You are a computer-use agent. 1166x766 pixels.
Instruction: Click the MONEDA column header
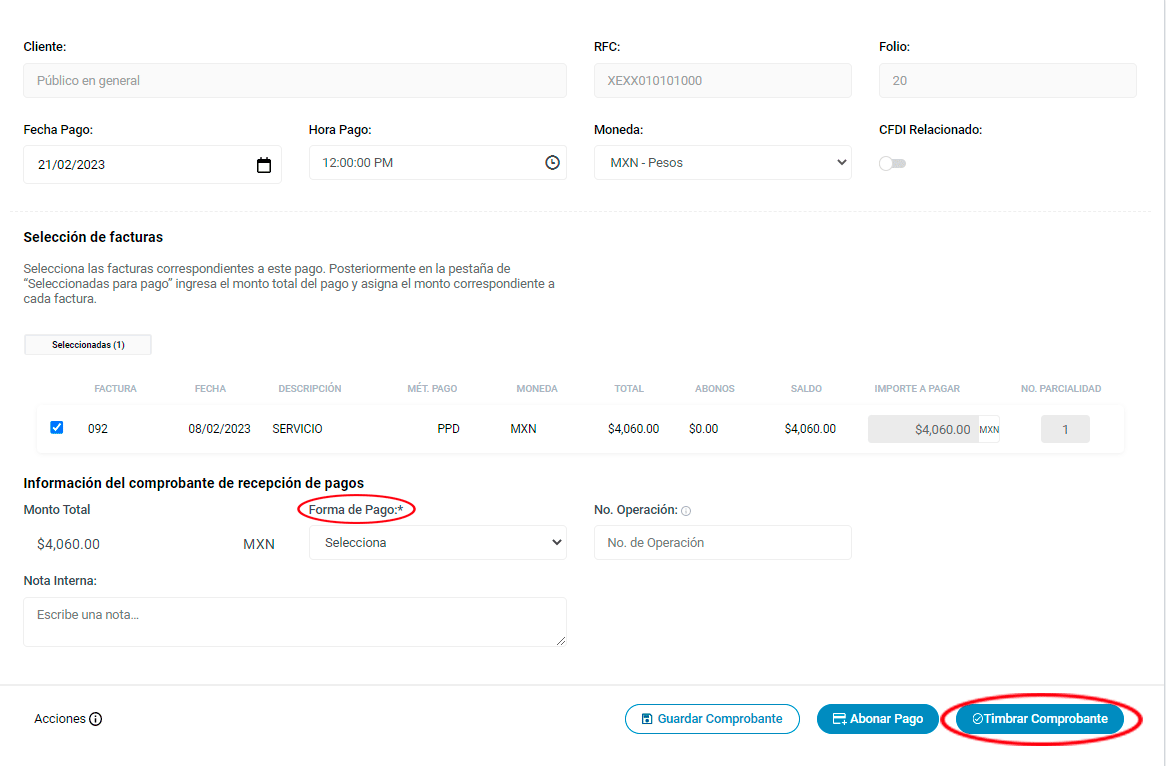click(x=537, y=389)
